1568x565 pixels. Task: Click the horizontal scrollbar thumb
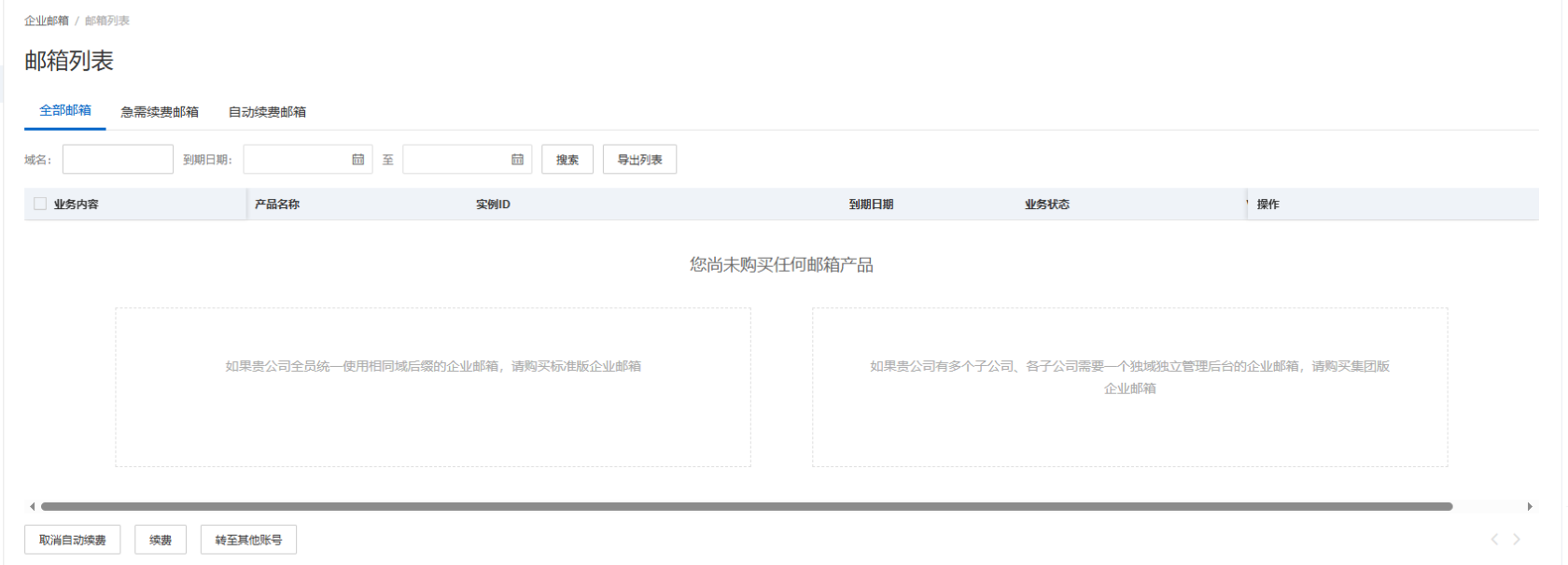coord(747,506)
